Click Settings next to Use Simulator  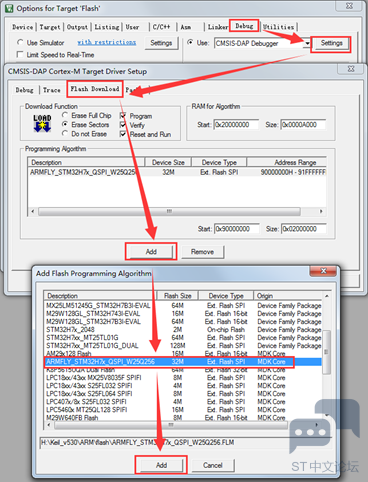tap(161, 43)
